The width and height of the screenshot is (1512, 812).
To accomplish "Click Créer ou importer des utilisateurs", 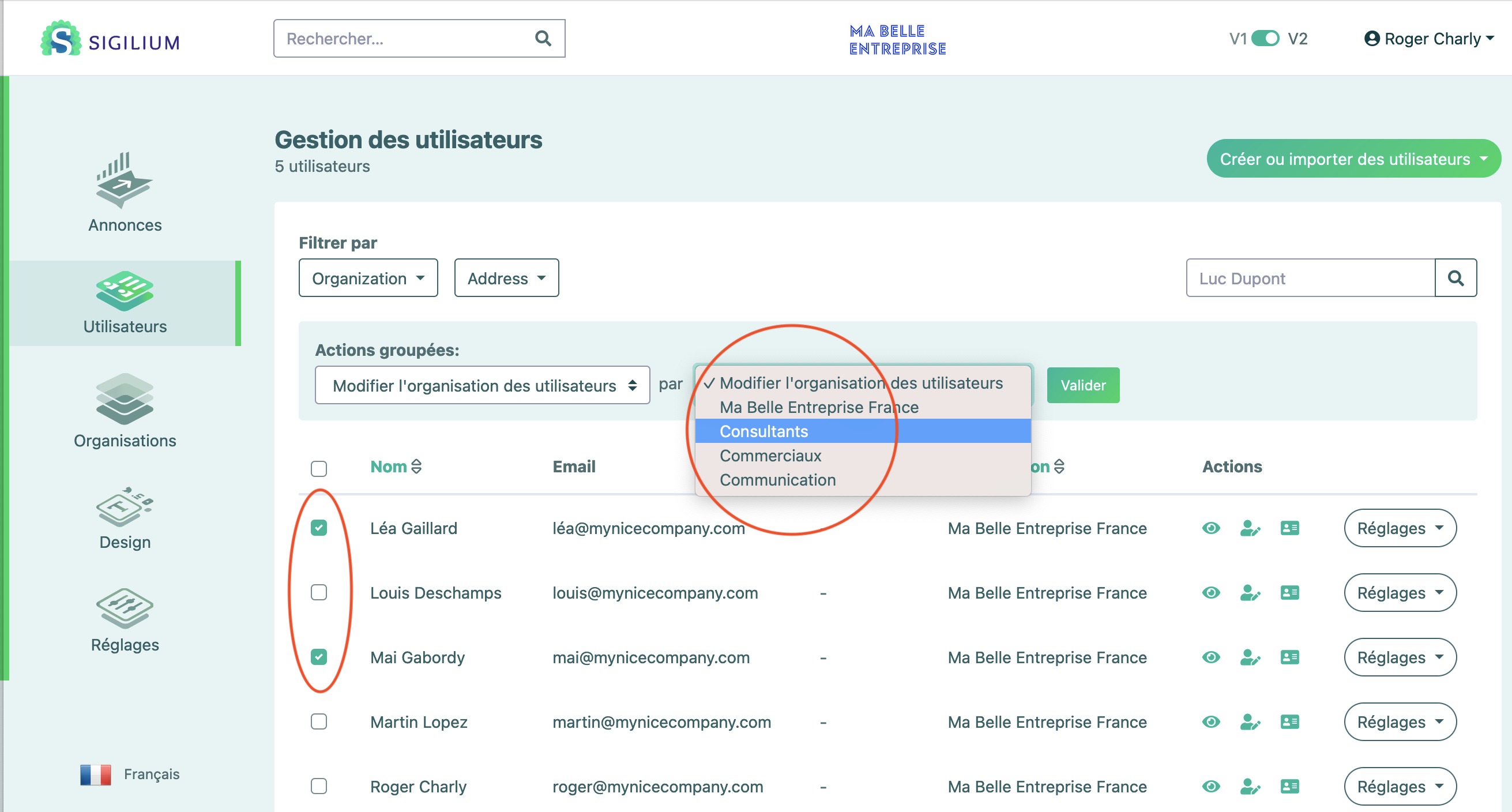I will (x=1353, y=159).
